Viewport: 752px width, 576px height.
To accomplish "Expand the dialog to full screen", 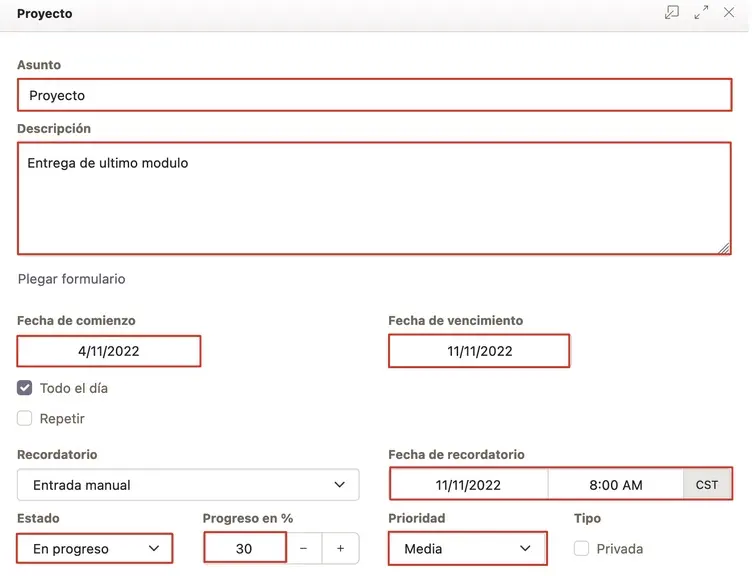I will click(x=701, y=12).
